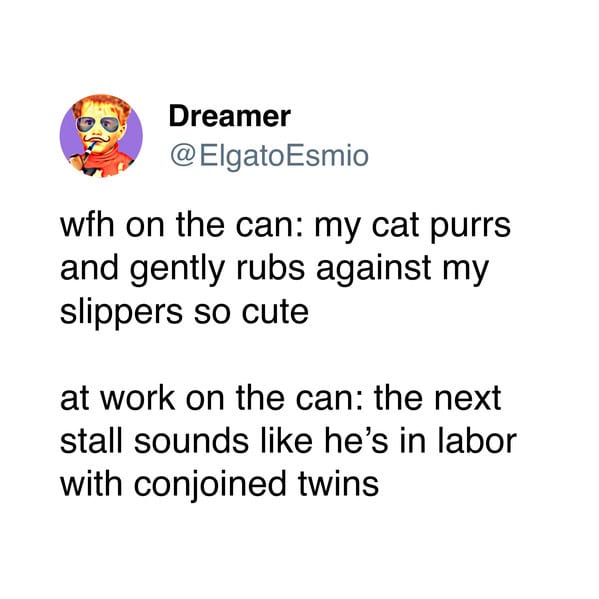Image resolution: width=599 pixels, height=599 pixels.
Task: Click the text 'slippers so cute'
Action: (x=184, y=312)
